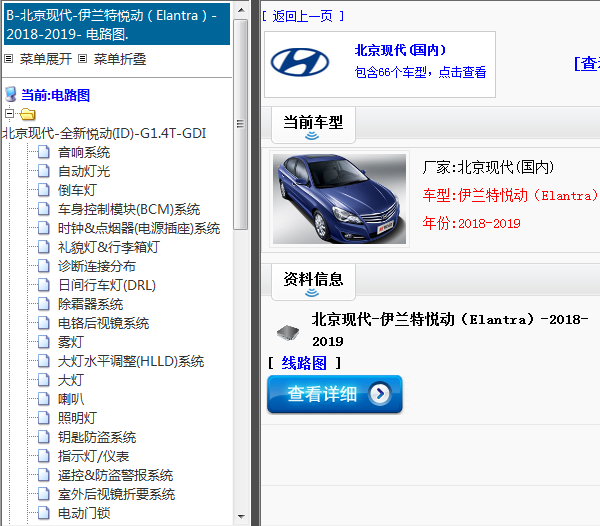Click the Hyundai logo
The height and width of the screenshot is (526, 600).
coord(300,62)
